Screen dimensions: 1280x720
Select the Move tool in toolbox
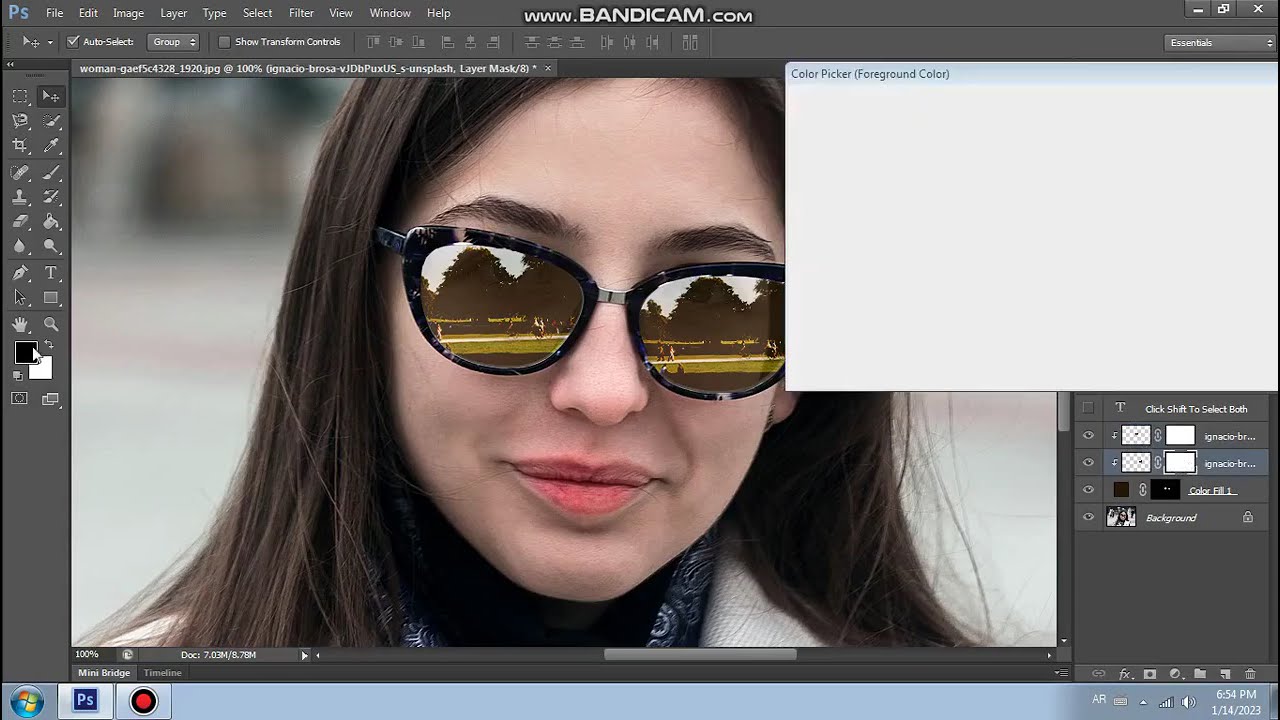coord(51,96)
